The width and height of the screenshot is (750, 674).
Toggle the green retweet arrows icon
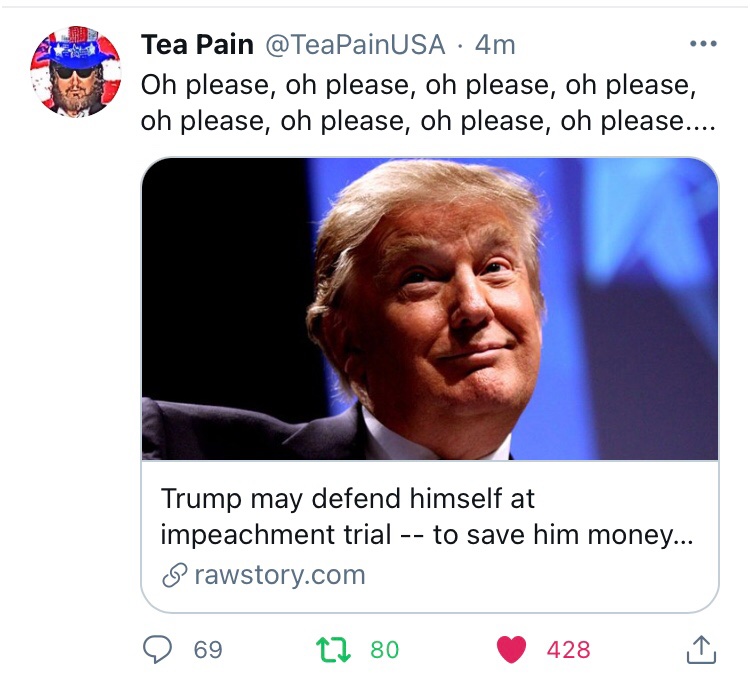click(332, 650)
